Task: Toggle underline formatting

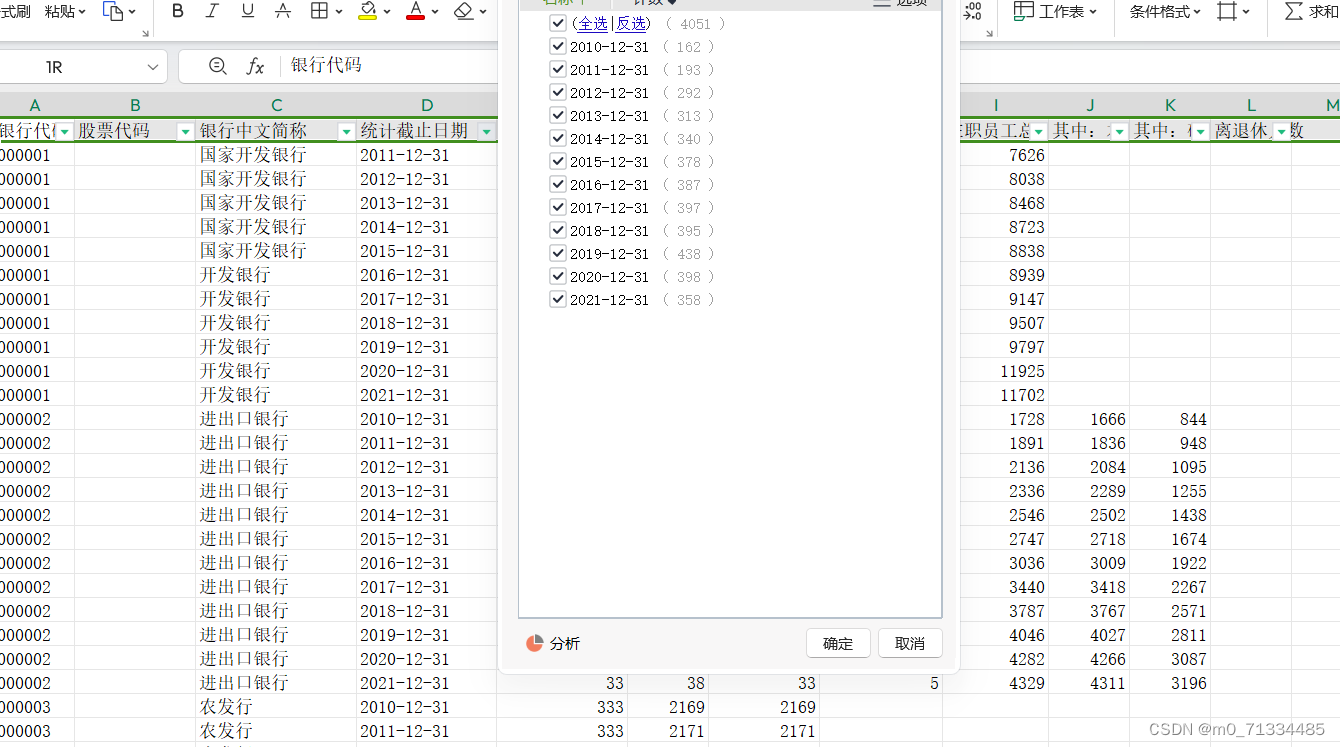Action: [x=247, y=11]
